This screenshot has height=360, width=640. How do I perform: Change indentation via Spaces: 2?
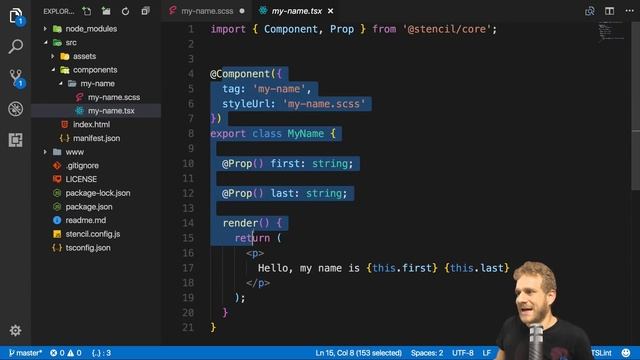coord(427,353)
